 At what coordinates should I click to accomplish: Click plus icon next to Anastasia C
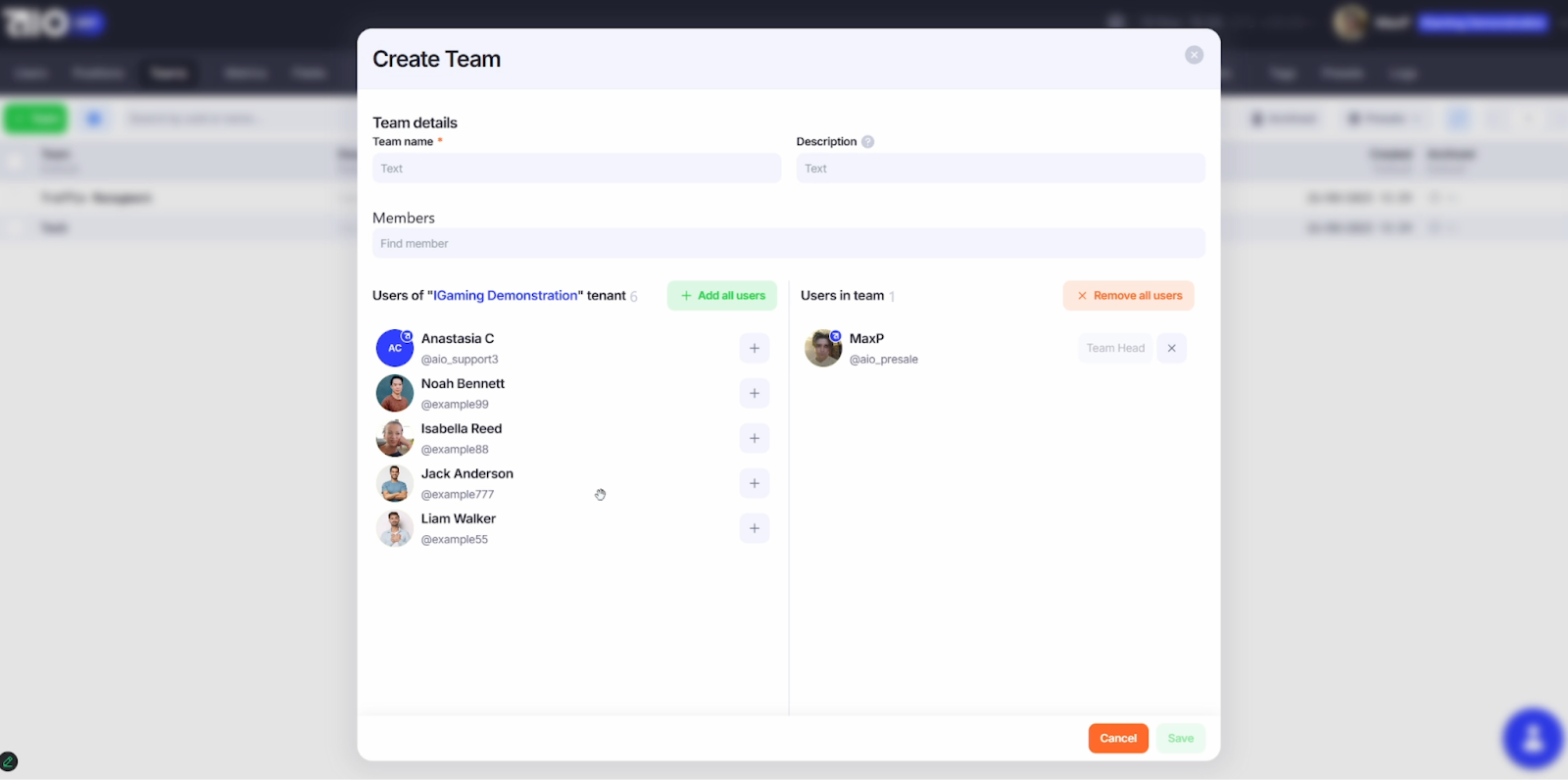pyautogui.click(x=754, y=348)
